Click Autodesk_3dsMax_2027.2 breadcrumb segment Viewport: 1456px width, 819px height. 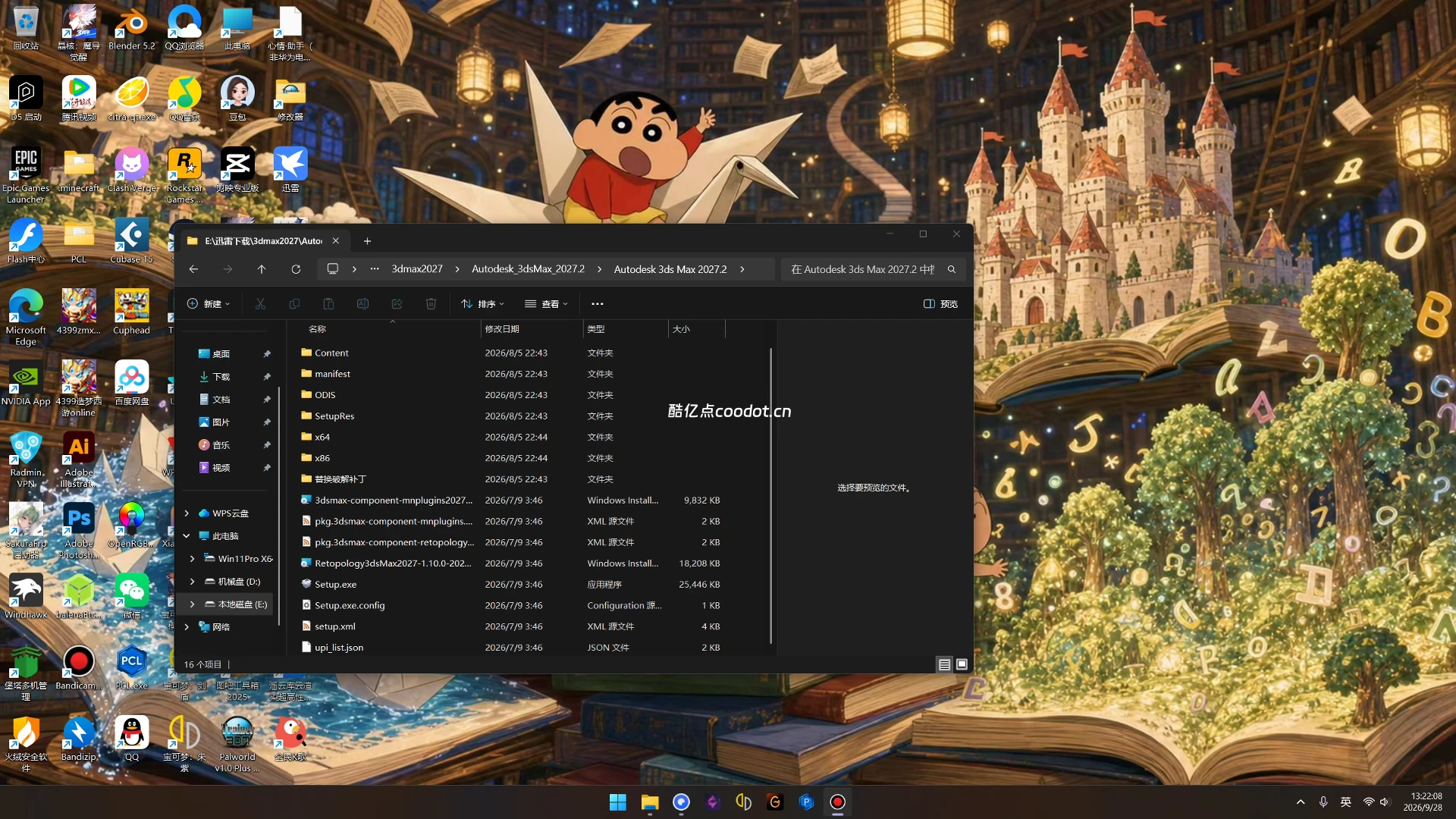(528, 269)
